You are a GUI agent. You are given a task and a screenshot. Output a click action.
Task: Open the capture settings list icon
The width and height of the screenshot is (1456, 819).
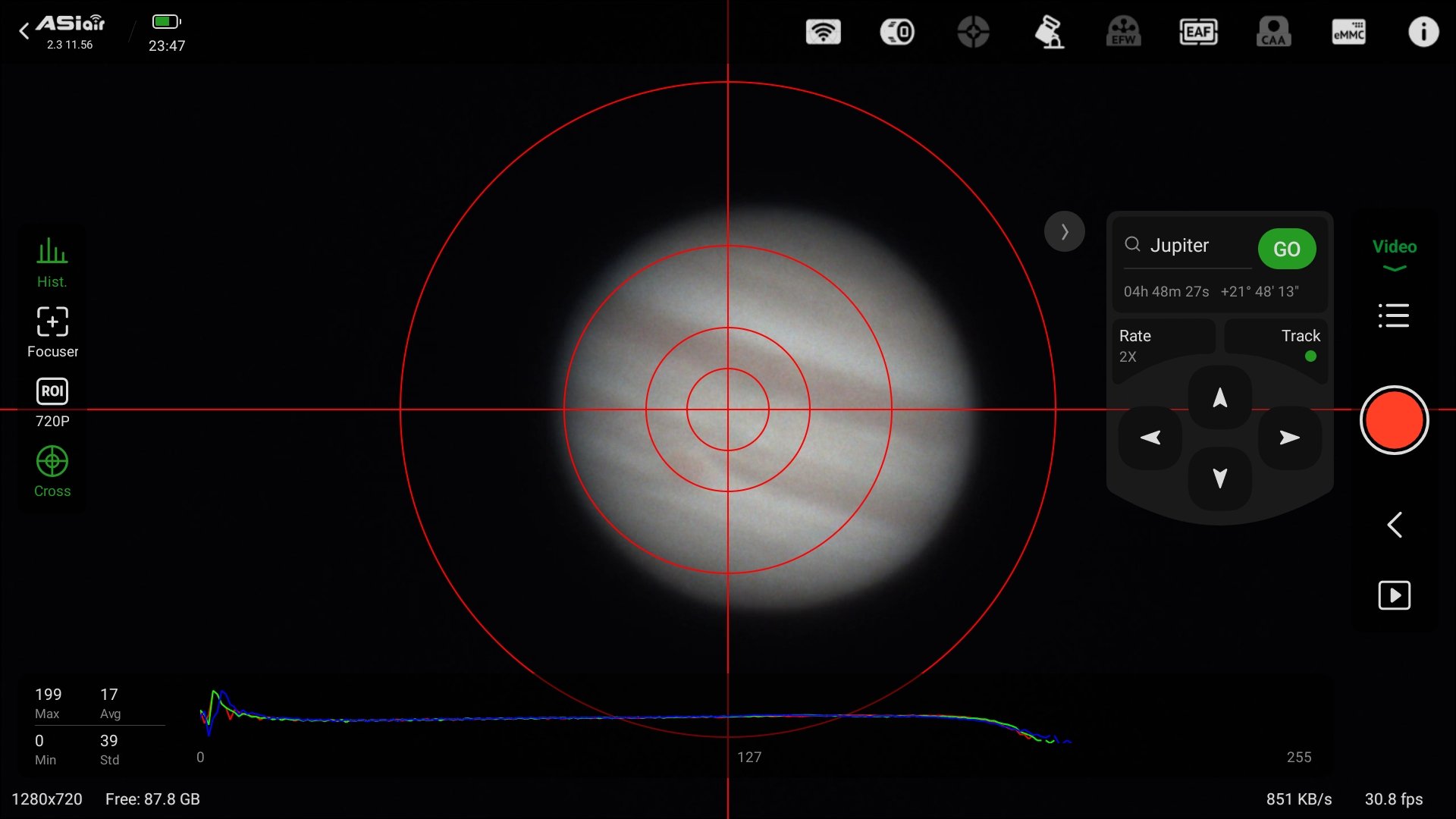pos(1394,315)
